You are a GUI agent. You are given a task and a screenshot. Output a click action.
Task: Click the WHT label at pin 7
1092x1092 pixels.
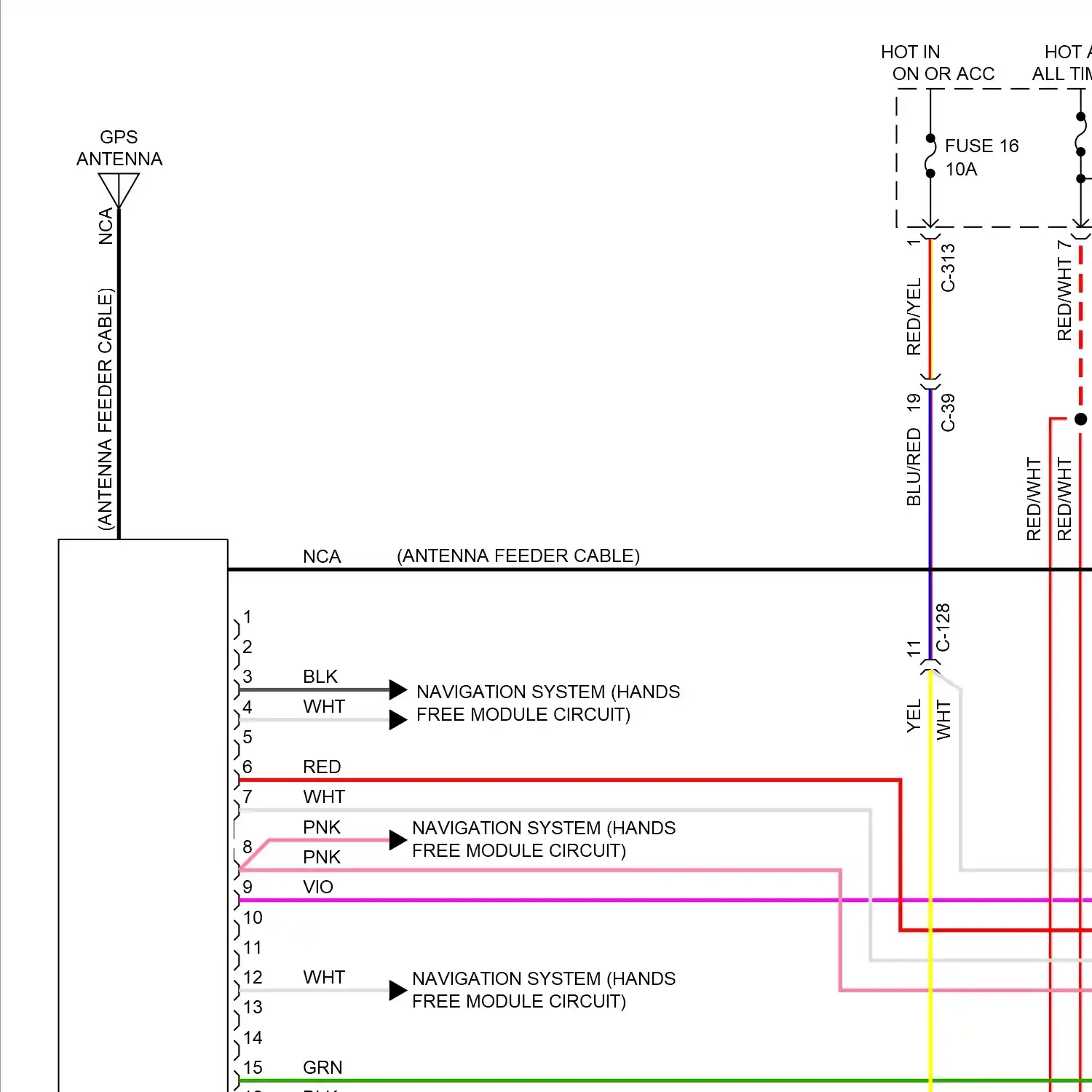point(324,797)
